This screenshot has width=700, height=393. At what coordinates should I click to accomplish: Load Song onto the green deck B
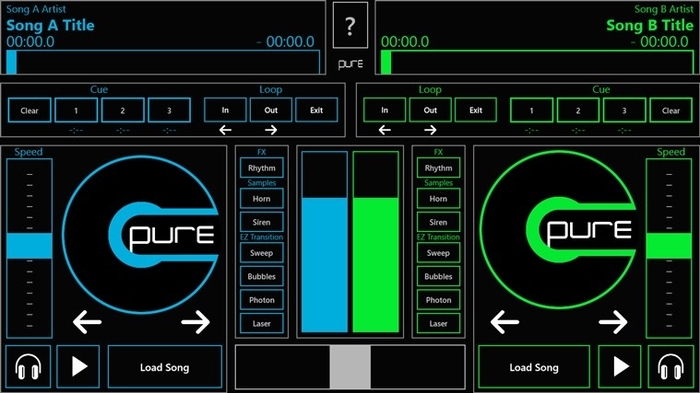pyautogui.click(x=534, y=367)
